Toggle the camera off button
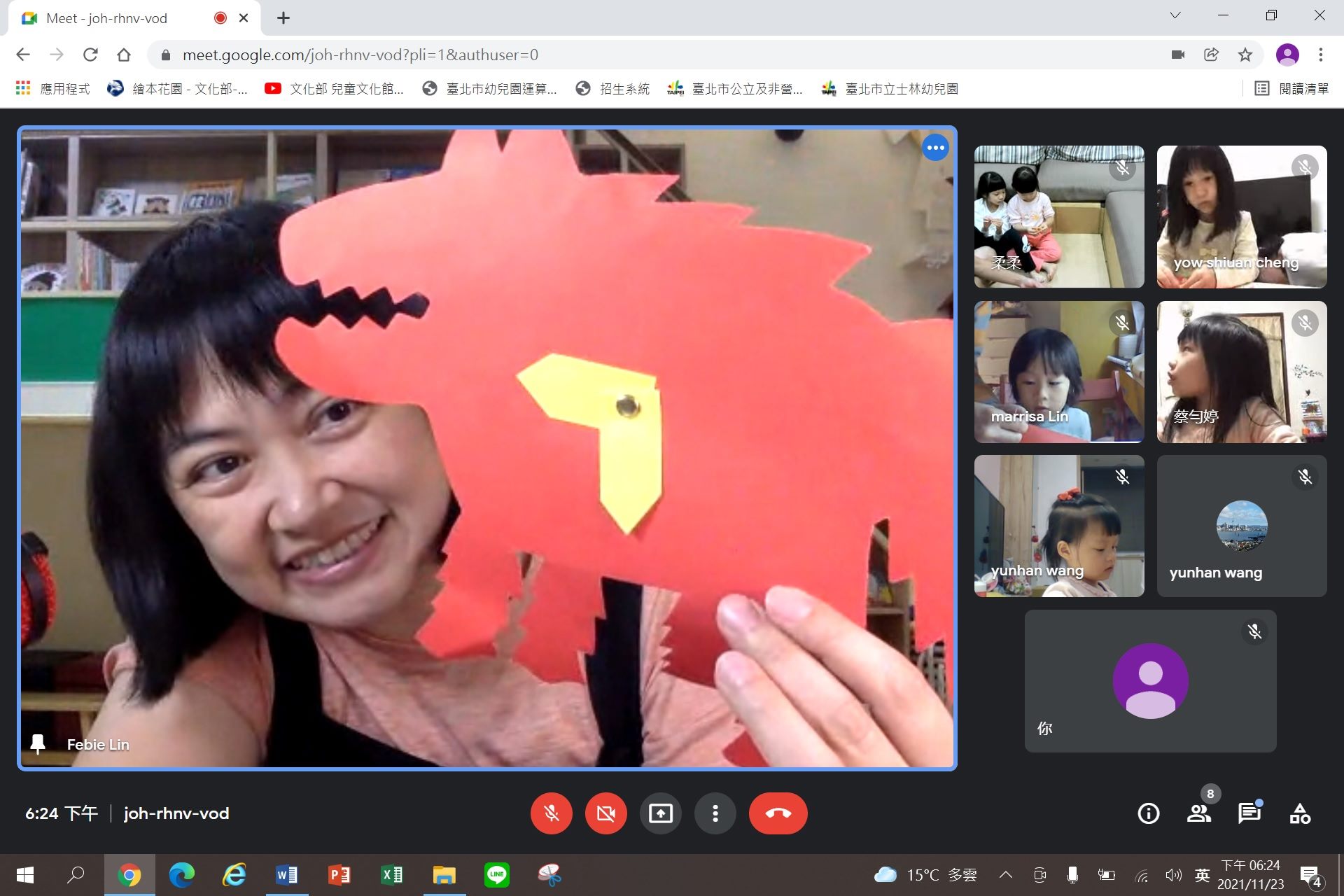This screenshot has height=896, width=1344. coord(606,813)
